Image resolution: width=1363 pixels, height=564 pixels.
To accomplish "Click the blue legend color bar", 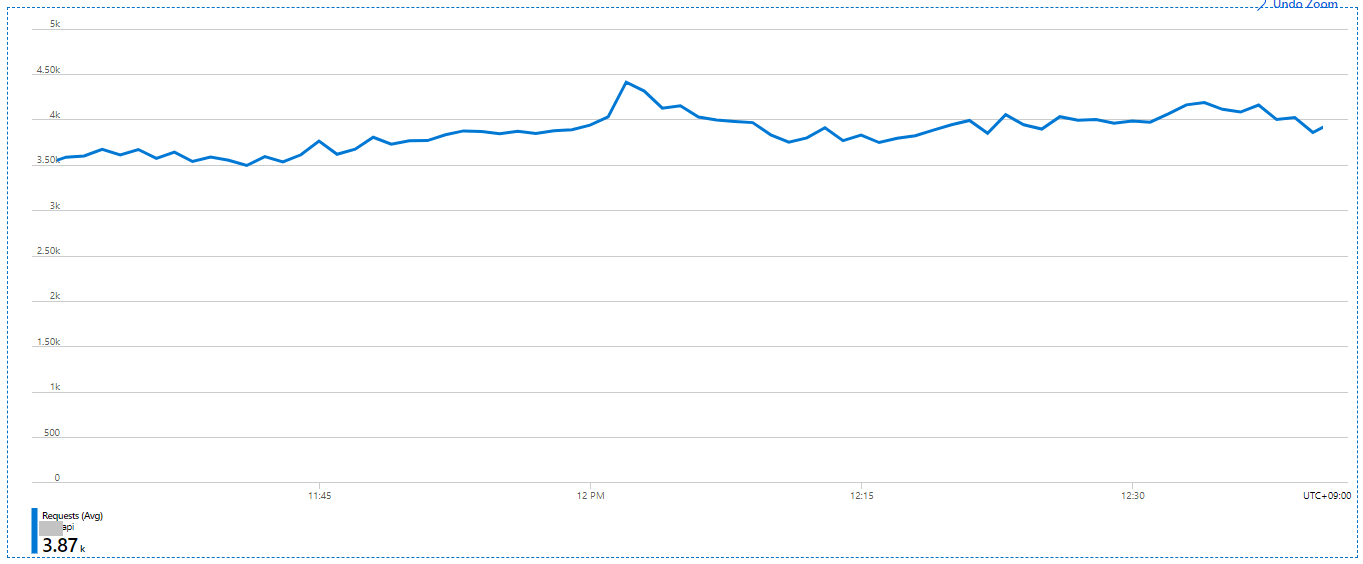I will click(x=34, y=530).
